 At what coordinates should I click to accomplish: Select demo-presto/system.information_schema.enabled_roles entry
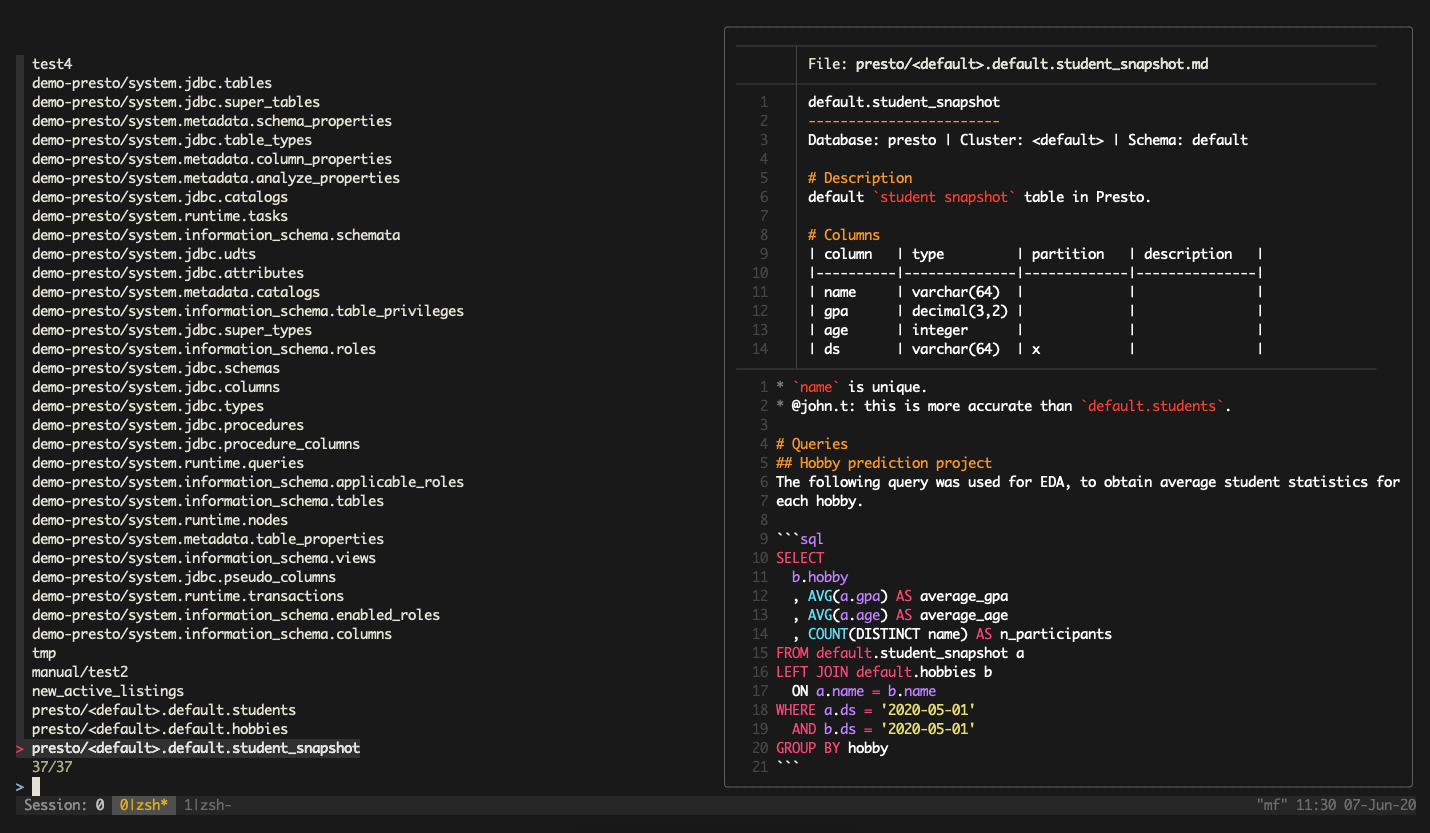coord(236,615)
